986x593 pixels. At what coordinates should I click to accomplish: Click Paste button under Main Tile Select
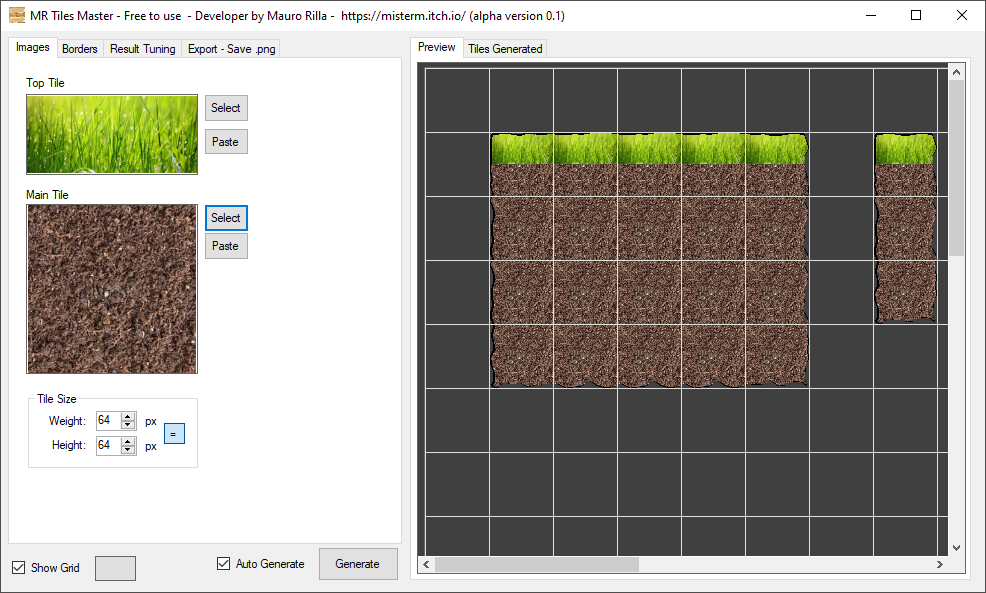click(226, 245)
